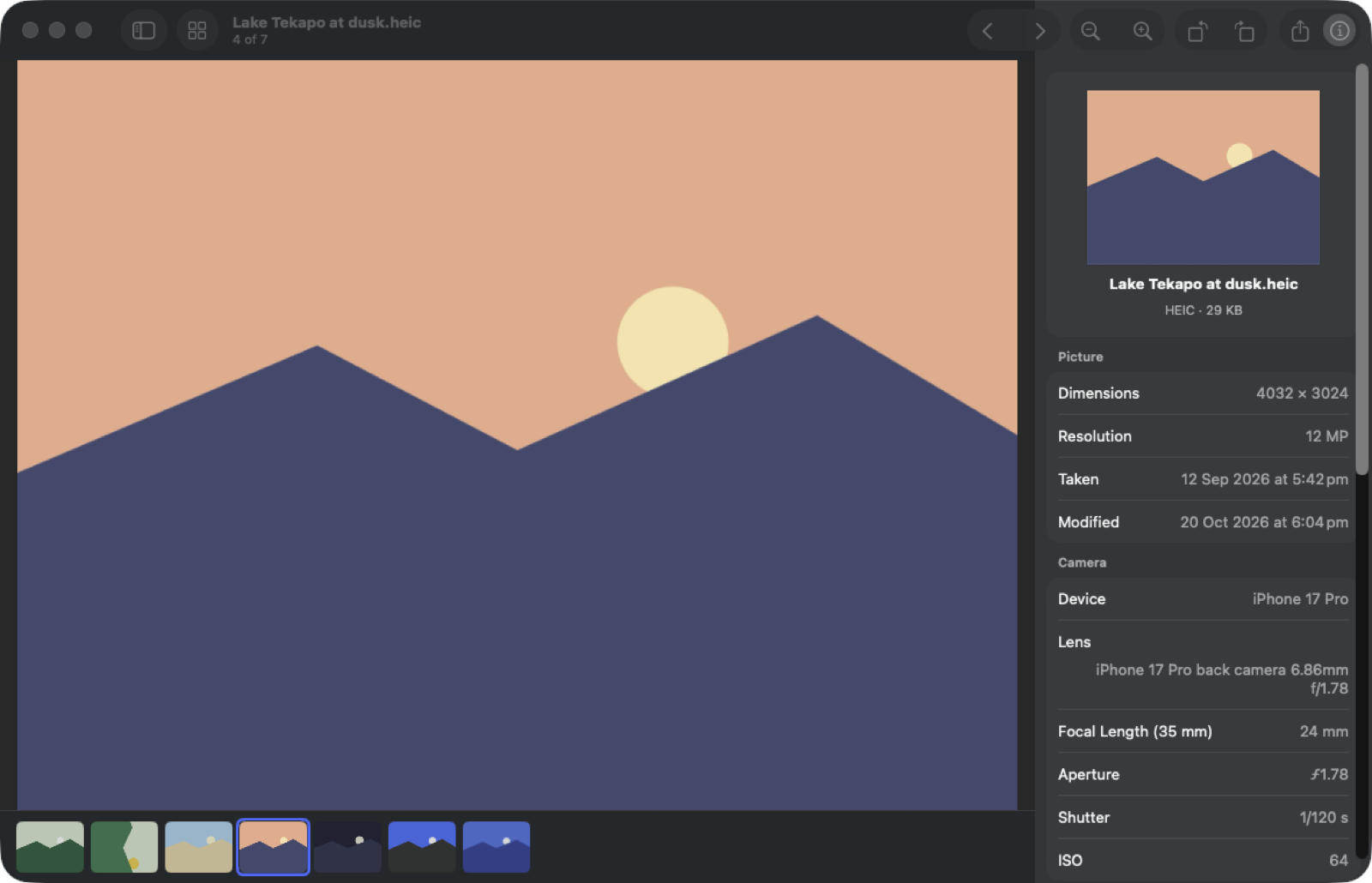Click the Taken date 12 Sep 2026

[x=1264, y=479]
